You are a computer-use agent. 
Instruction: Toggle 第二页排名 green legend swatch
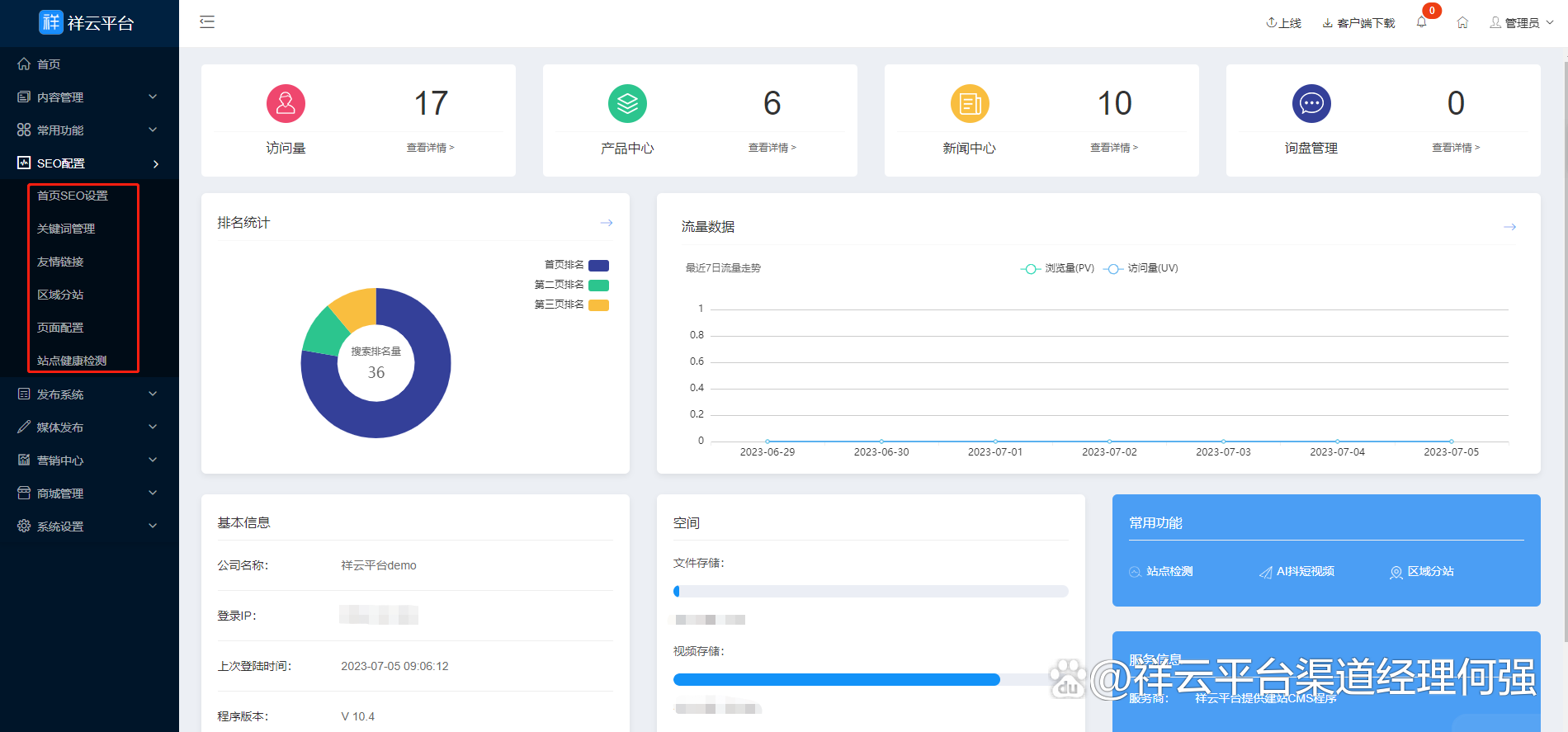598,286
